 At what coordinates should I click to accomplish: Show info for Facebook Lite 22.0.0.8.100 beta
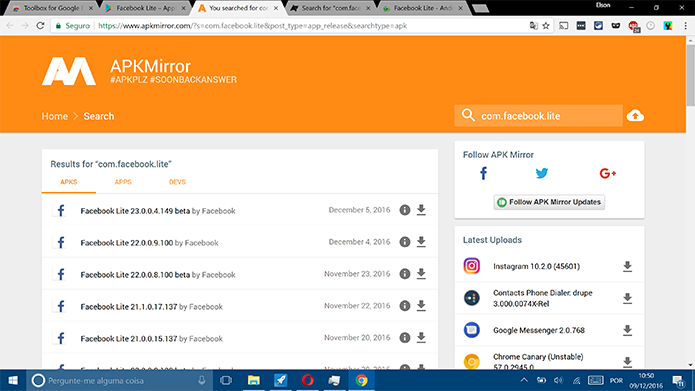coord(405,274)
